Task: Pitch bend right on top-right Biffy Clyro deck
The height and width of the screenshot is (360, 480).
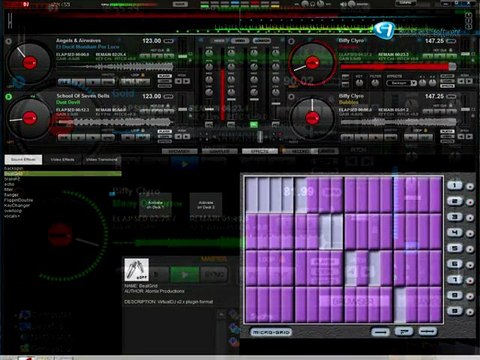Action: tap(470, 81)
